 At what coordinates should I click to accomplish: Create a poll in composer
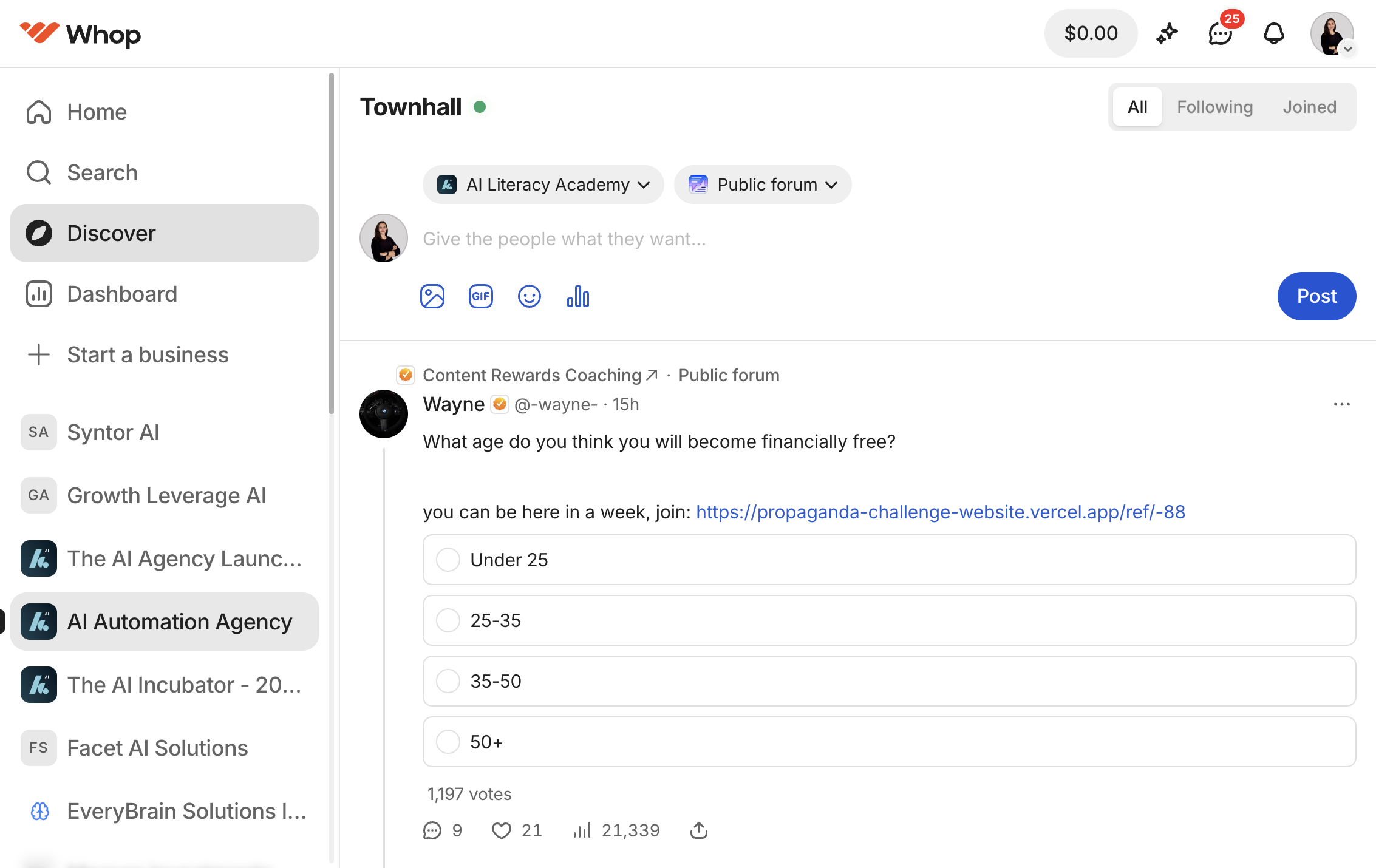(578, 296)
